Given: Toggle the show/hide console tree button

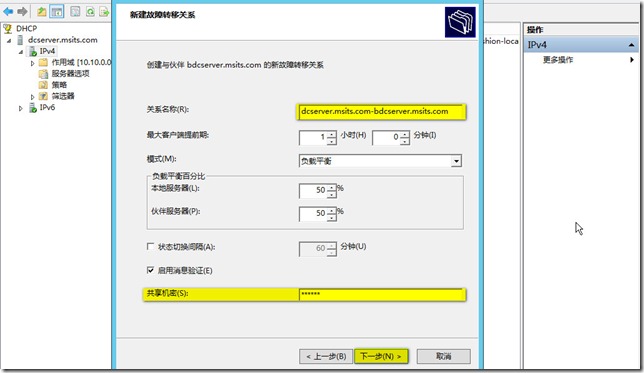Looking at the screenshot, I should click(x=57, y=12).
